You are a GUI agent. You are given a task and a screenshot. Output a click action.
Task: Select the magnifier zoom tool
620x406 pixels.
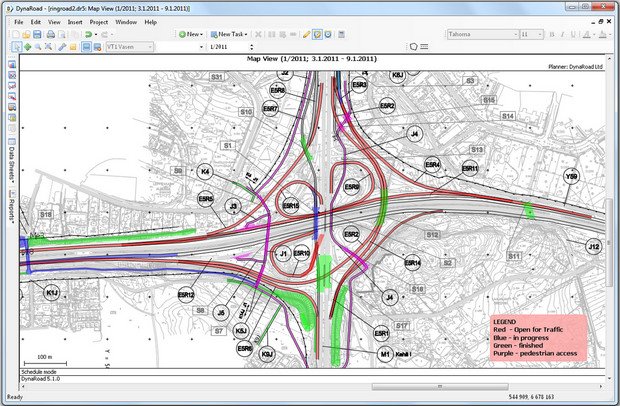(x=38, y=47)
